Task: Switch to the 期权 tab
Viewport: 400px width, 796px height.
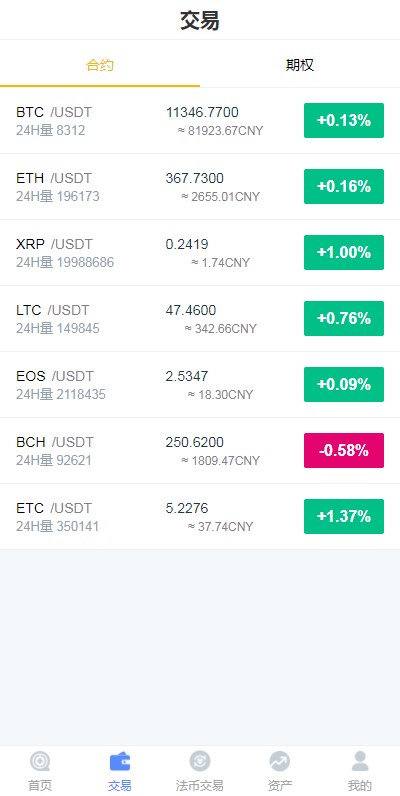Action: [300, 65]
